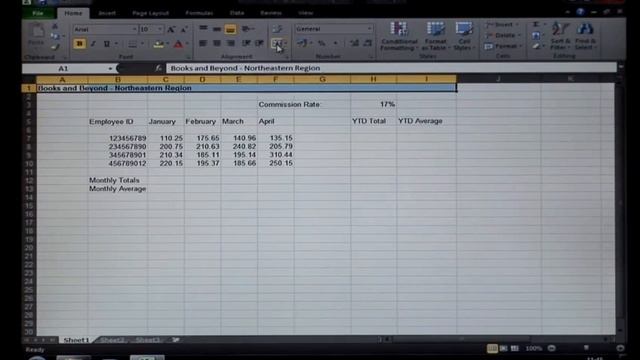Open Conditional Formatting menu

[399, 36]
